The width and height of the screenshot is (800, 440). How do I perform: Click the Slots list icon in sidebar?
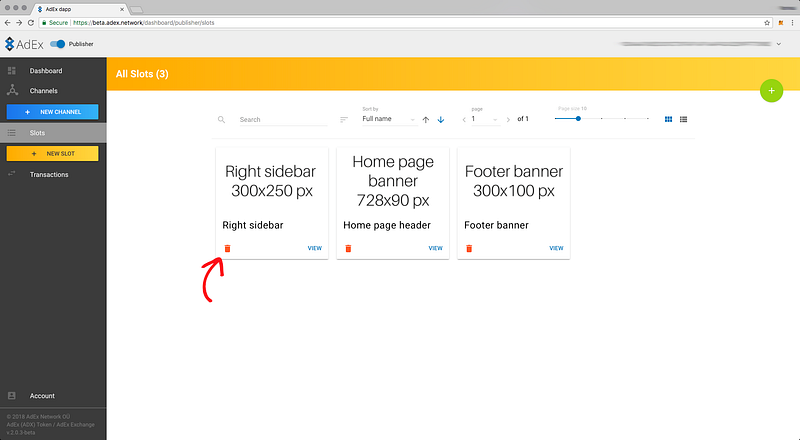click(12, 133)
